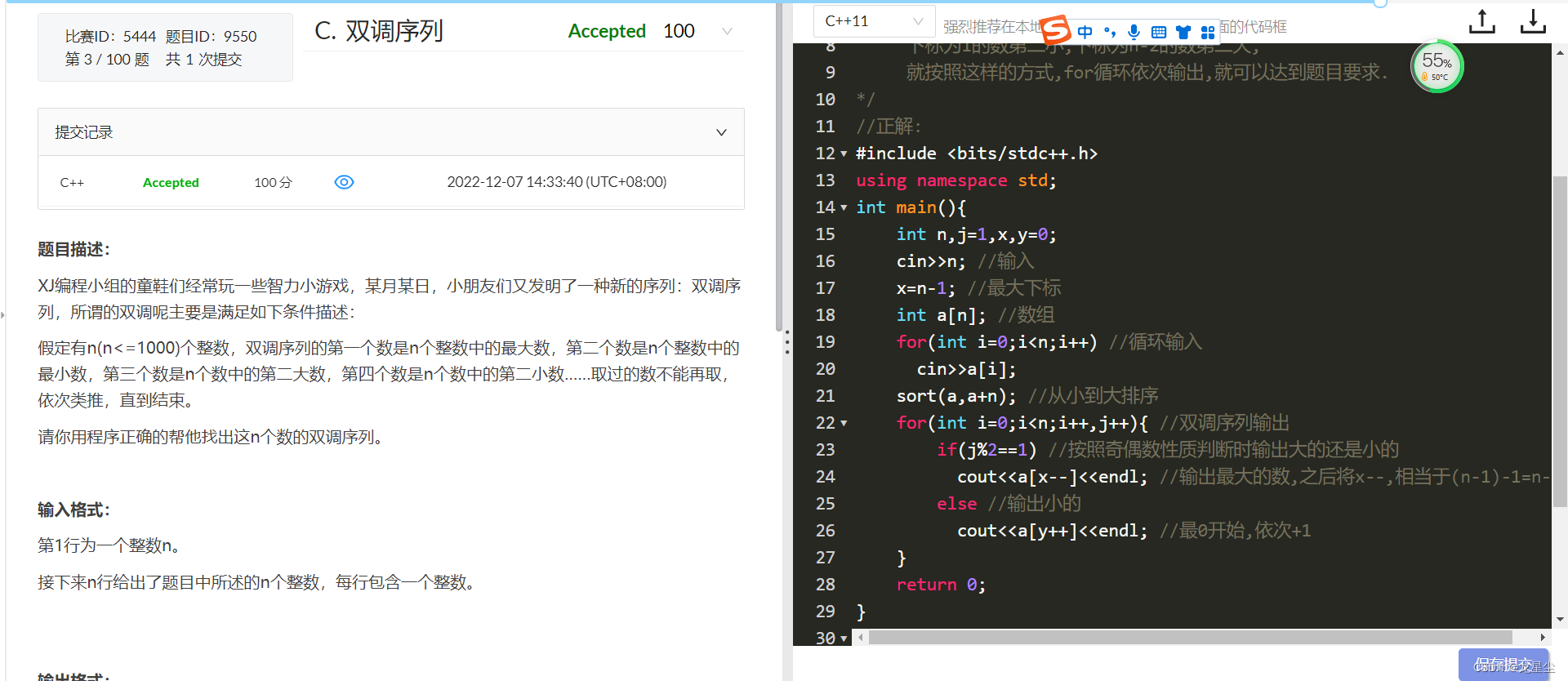
Task: Click the left edge sidebar expand arrow
Action: (x=2, y=314)
